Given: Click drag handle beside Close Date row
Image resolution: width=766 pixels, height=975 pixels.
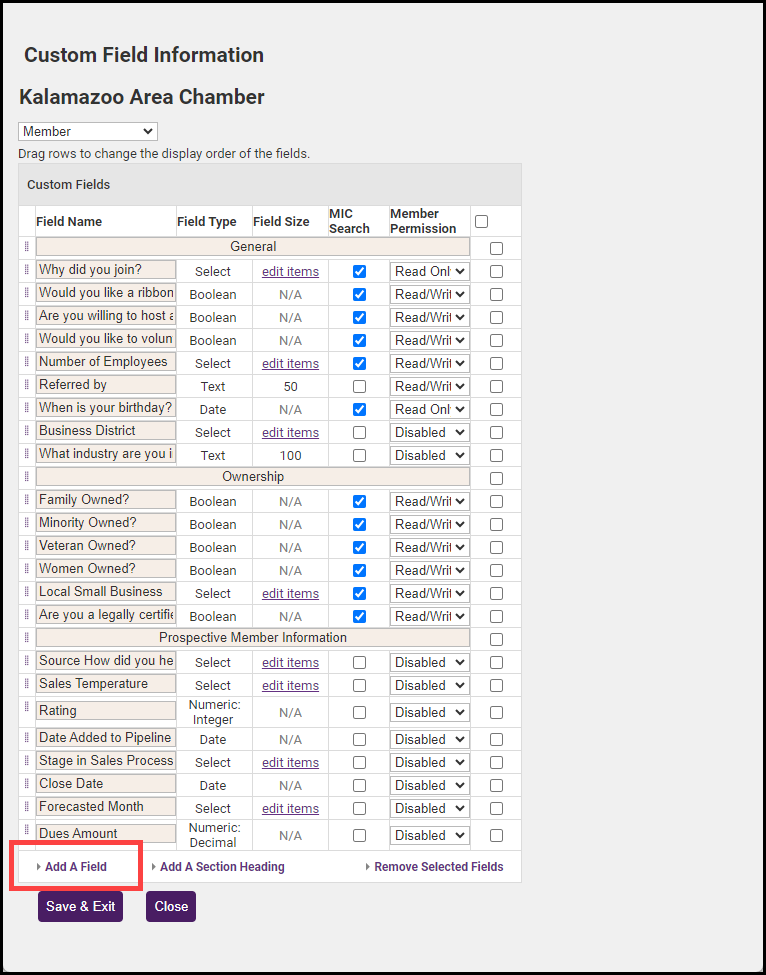Looking at the screenshot, I should [27, 784].
